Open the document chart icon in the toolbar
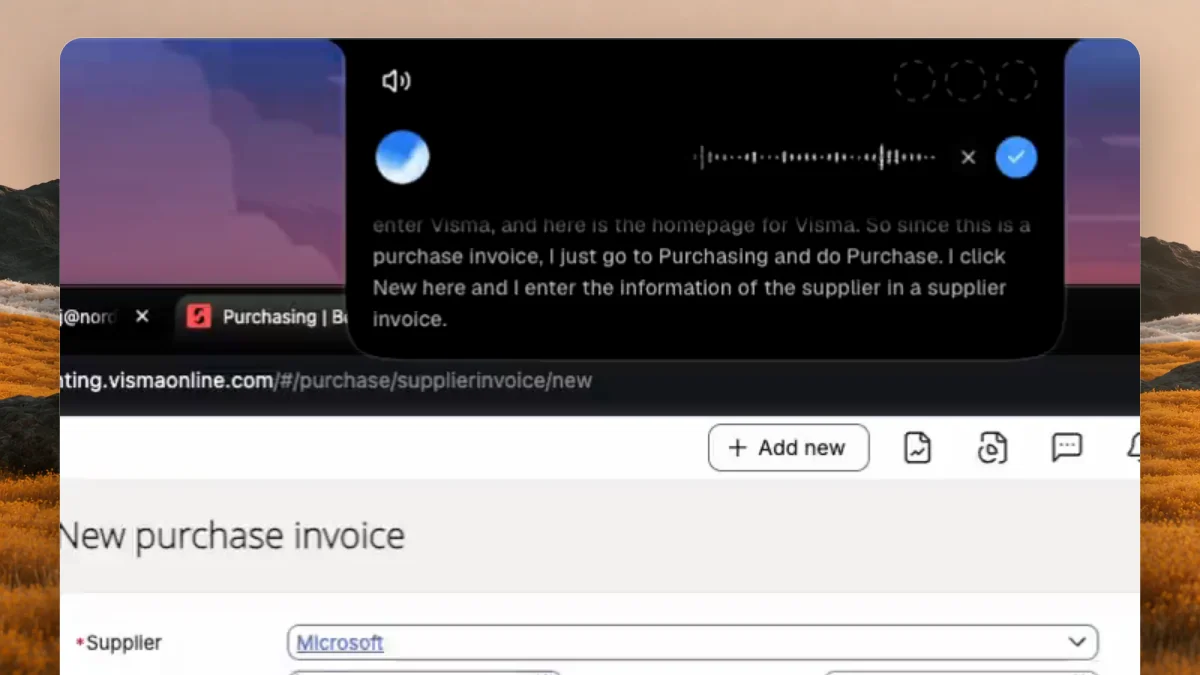1200x675 pixels. tap(917, 448)
